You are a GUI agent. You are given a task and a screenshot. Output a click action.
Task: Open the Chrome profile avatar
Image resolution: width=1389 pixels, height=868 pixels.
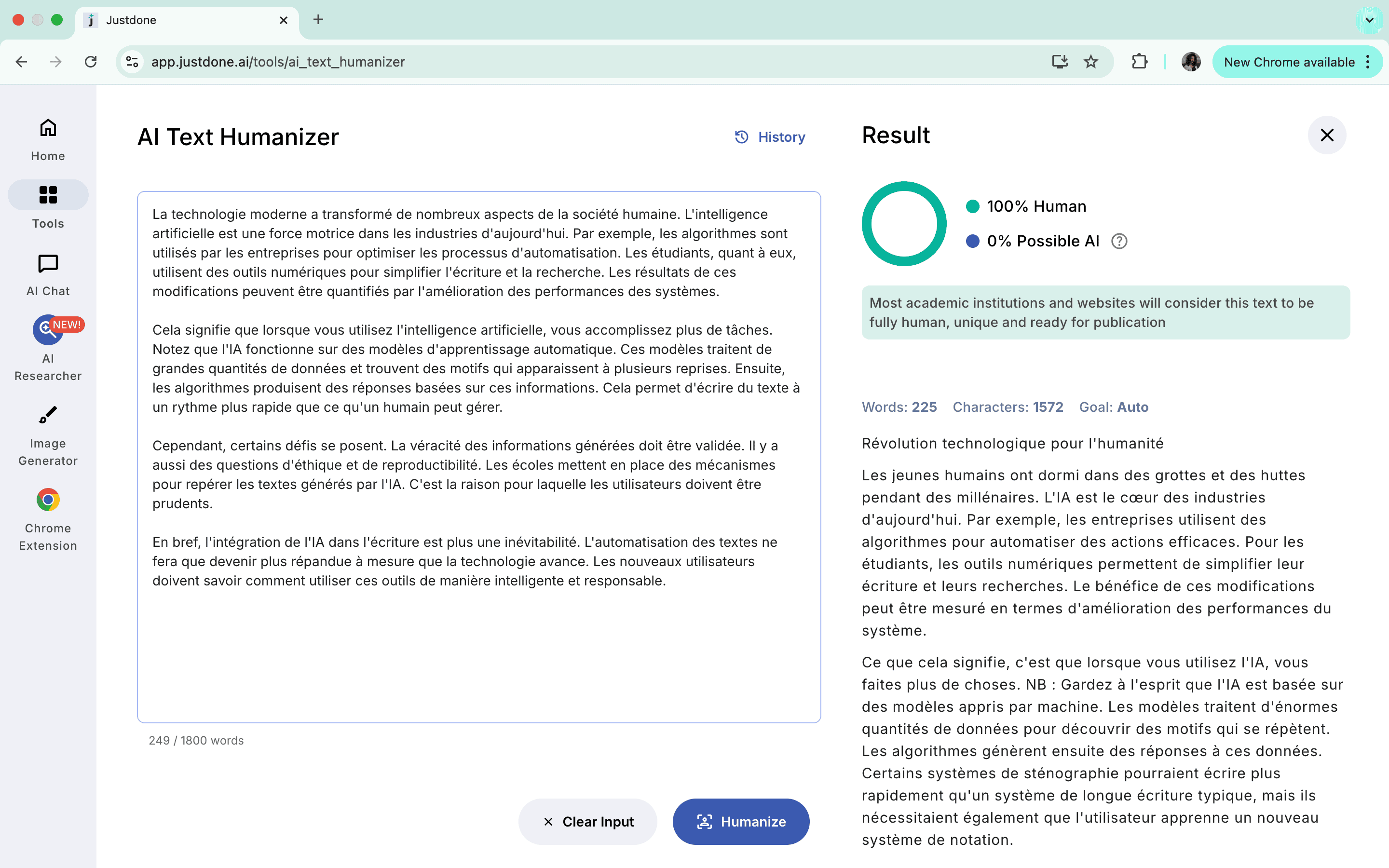[x=1191, y=61]
